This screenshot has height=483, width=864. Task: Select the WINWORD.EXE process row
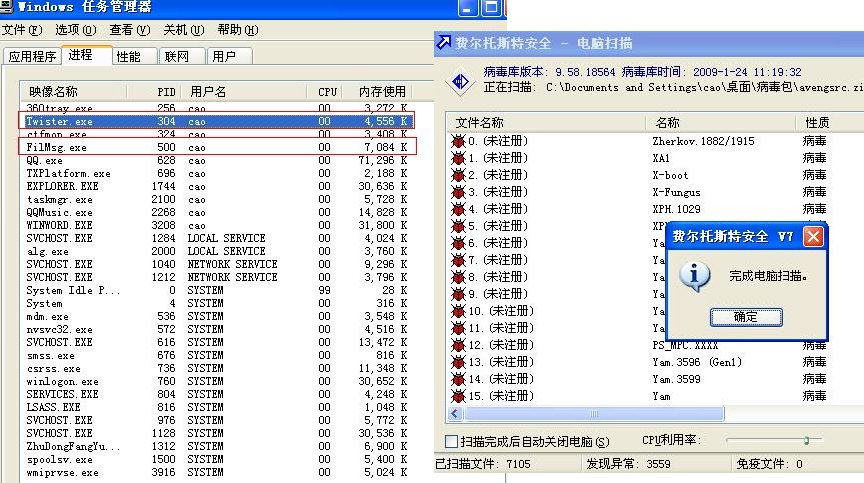point(217,225)
